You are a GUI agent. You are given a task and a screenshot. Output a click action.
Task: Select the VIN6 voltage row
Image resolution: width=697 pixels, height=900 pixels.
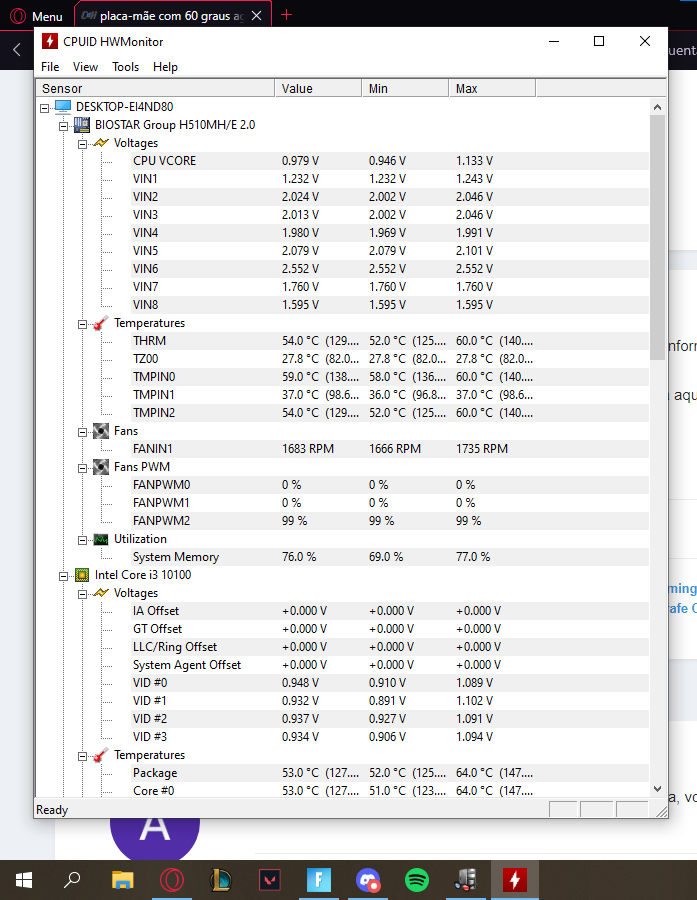390,269
